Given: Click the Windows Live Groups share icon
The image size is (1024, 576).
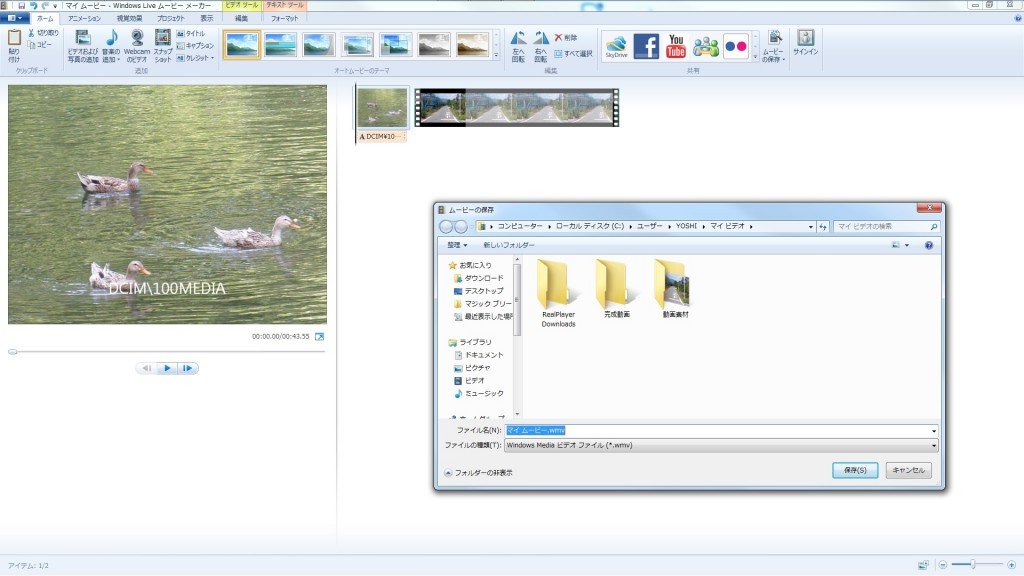Looking at the screenshot, I should [705, 46].
